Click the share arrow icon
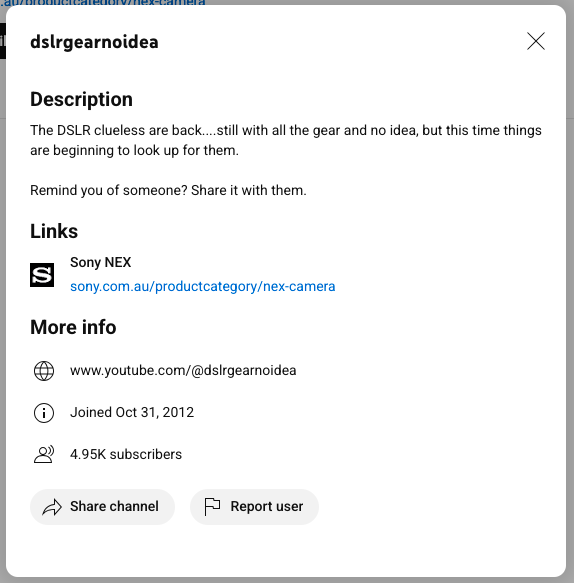The width and height of the screenshot is (574, 583). 52,507
